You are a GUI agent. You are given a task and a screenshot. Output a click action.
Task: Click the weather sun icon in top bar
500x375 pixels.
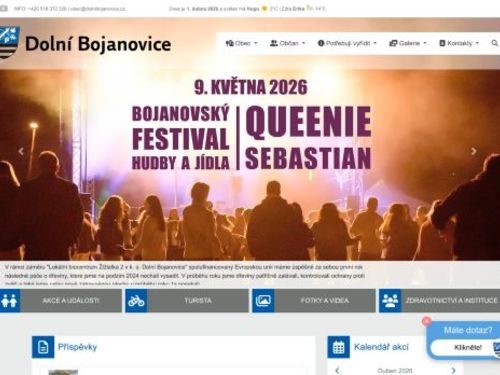point(265,9)
